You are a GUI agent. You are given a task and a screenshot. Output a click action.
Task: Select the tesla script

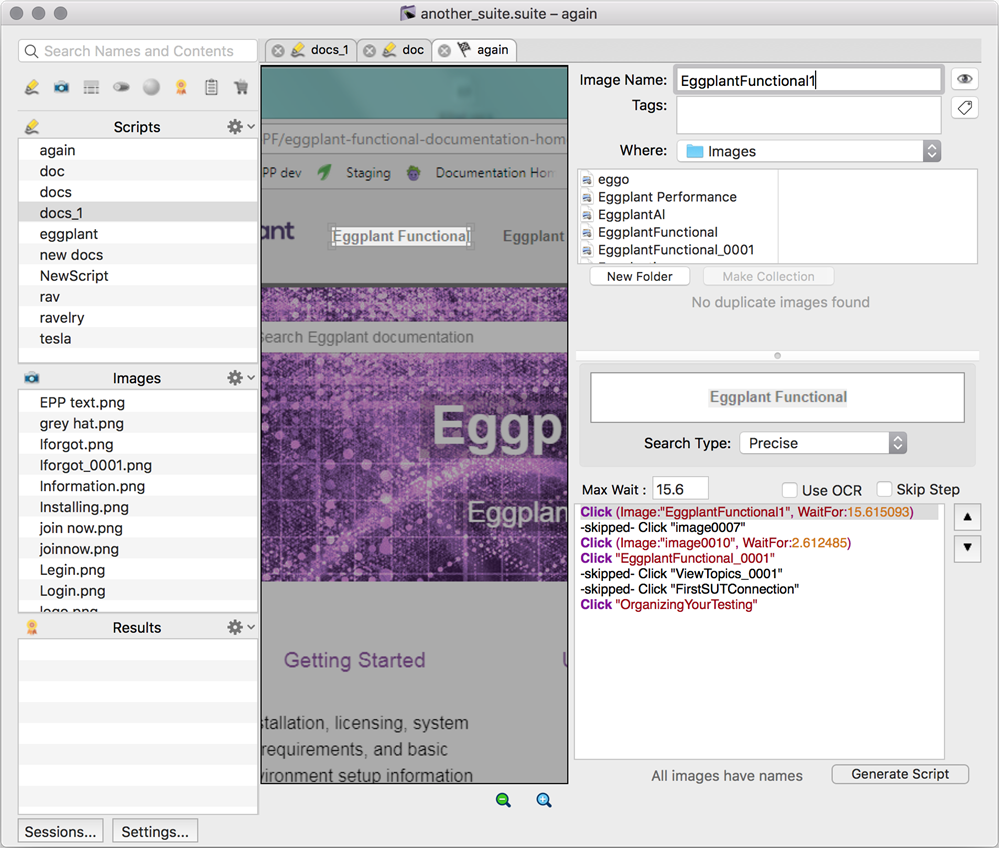pos(138,338)
